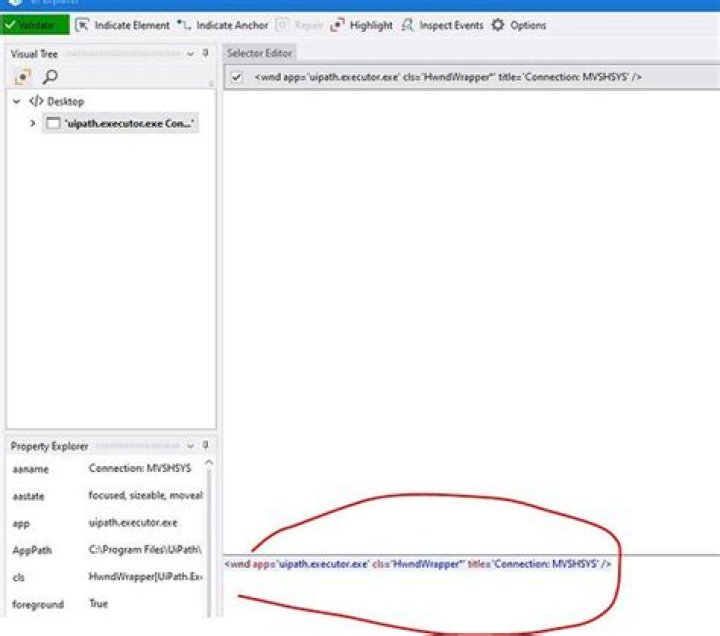
Task: Select 'uipath.executor.exe Con...' tree item
Action: coord(120,123)
